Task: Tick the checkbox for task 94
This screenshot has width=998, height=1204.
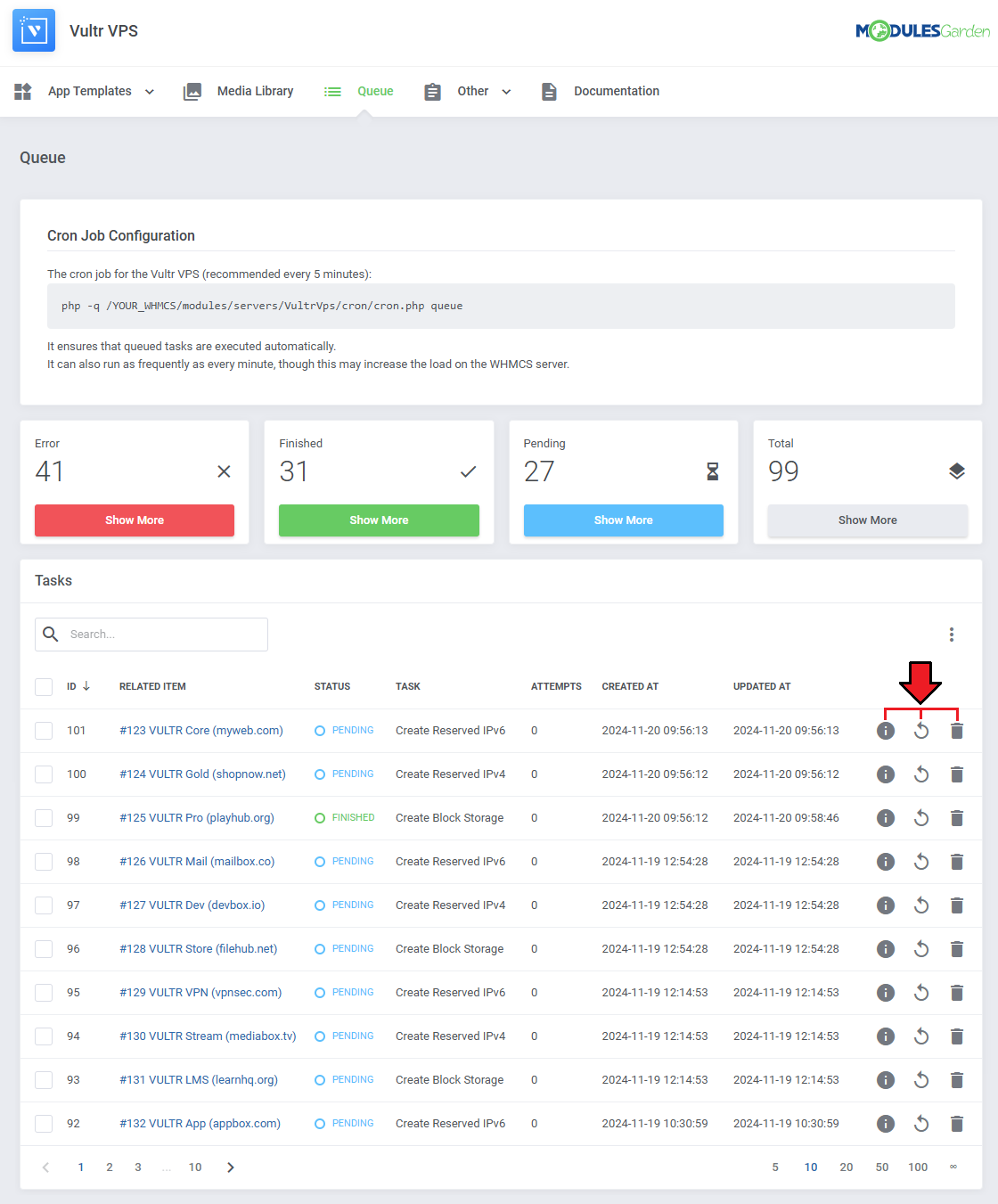Action: [44, 1036]
